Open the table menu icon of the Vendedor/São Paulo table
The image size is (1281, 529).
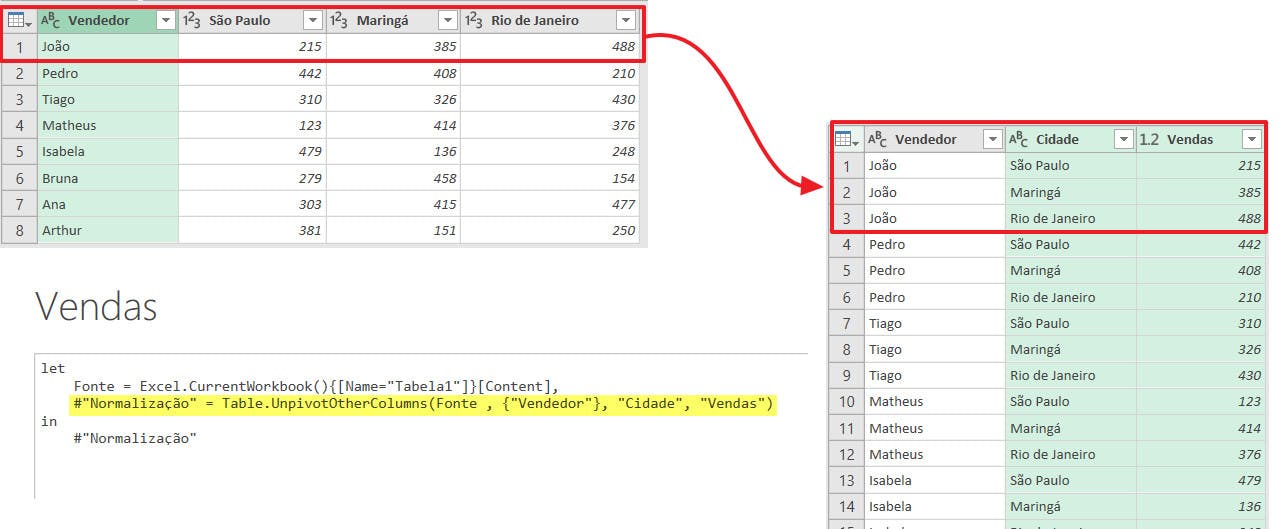(x=19, y=20)
